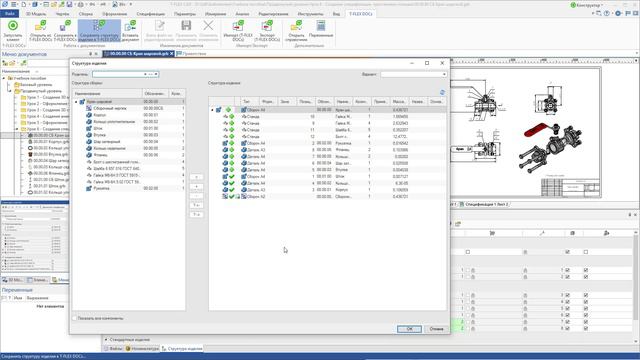Click refresh icon above product structure table

[442, 92]
